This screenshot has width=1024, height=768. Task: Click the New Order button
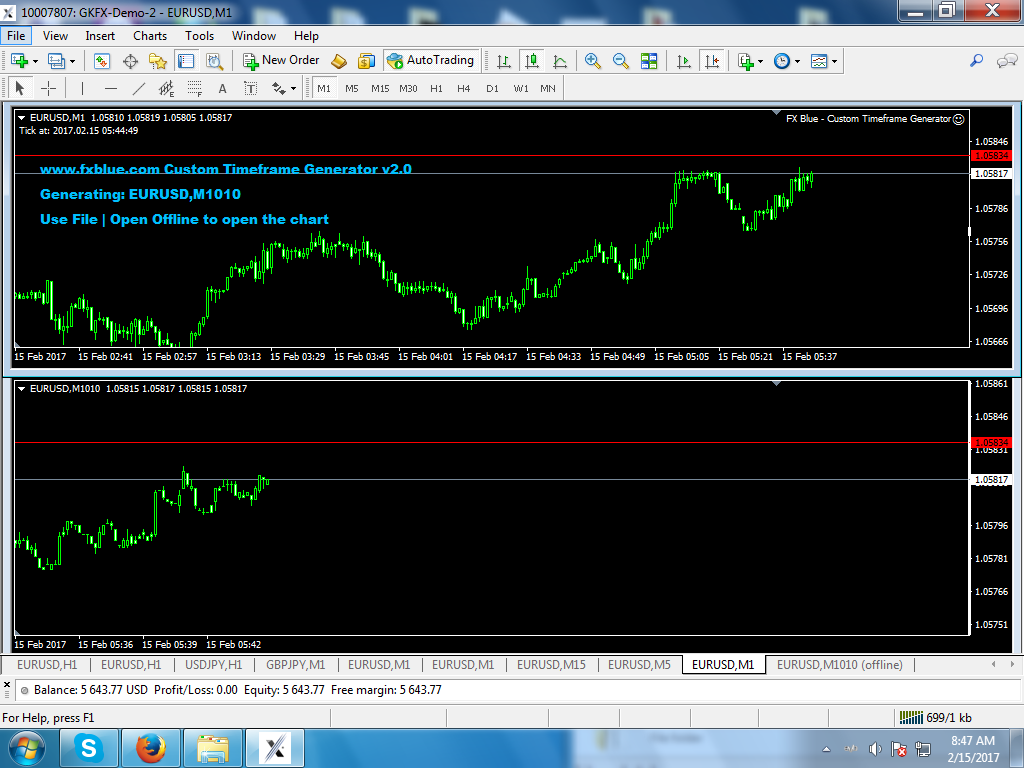tap(281, 60)
